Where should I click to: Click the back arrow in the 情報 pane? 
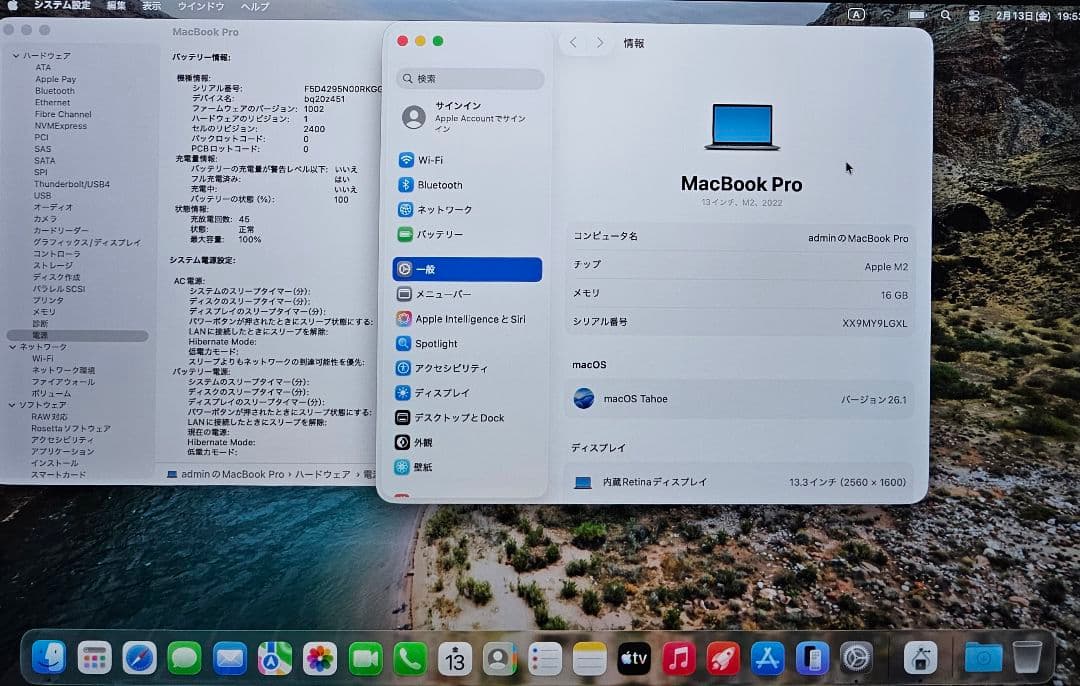point(571,42)
